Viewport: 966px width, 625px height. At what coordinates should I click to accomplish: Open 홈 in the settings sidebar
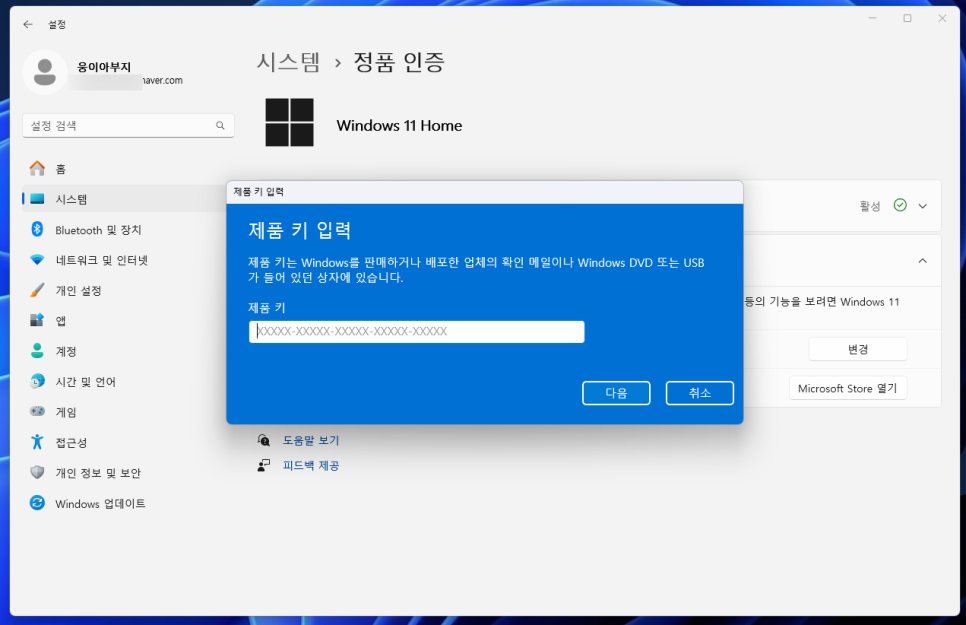tap(128, 168)
